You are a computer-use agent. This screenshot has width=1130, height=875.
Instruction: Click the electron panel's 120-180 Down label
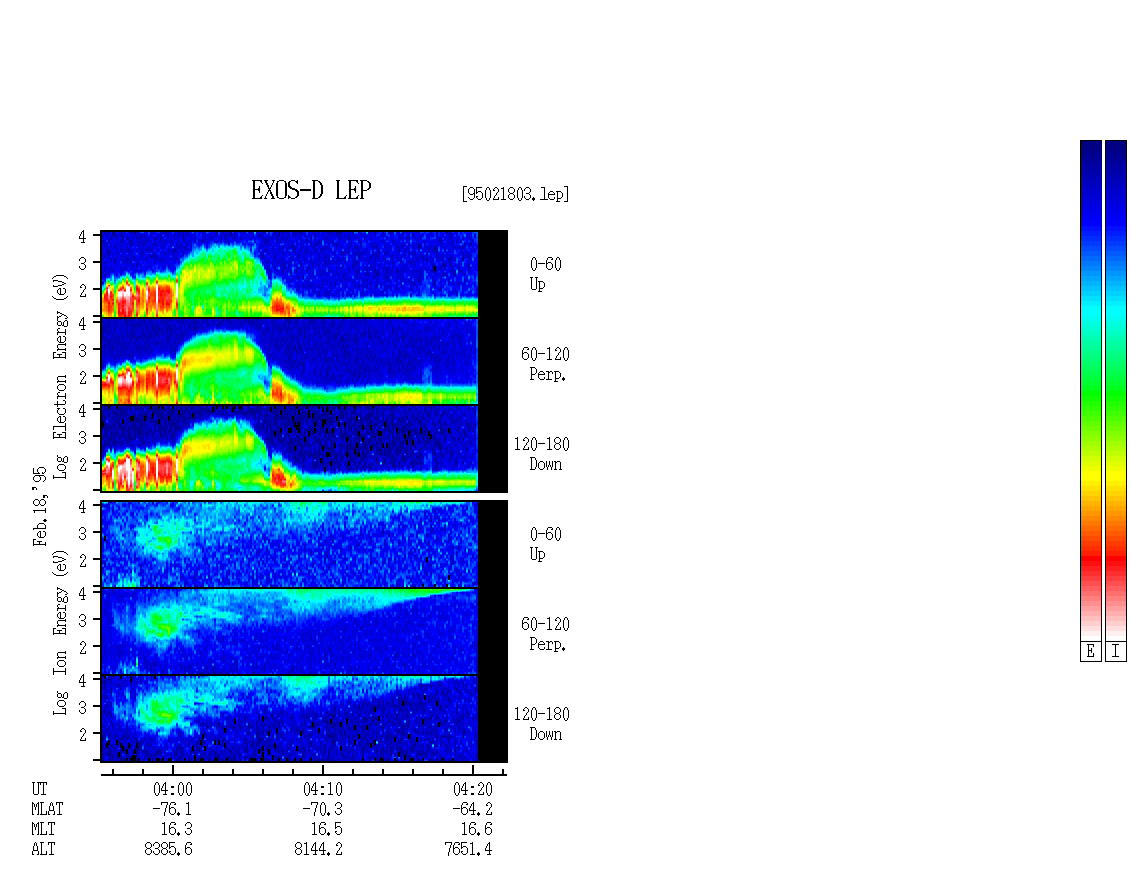pos(541,454)
